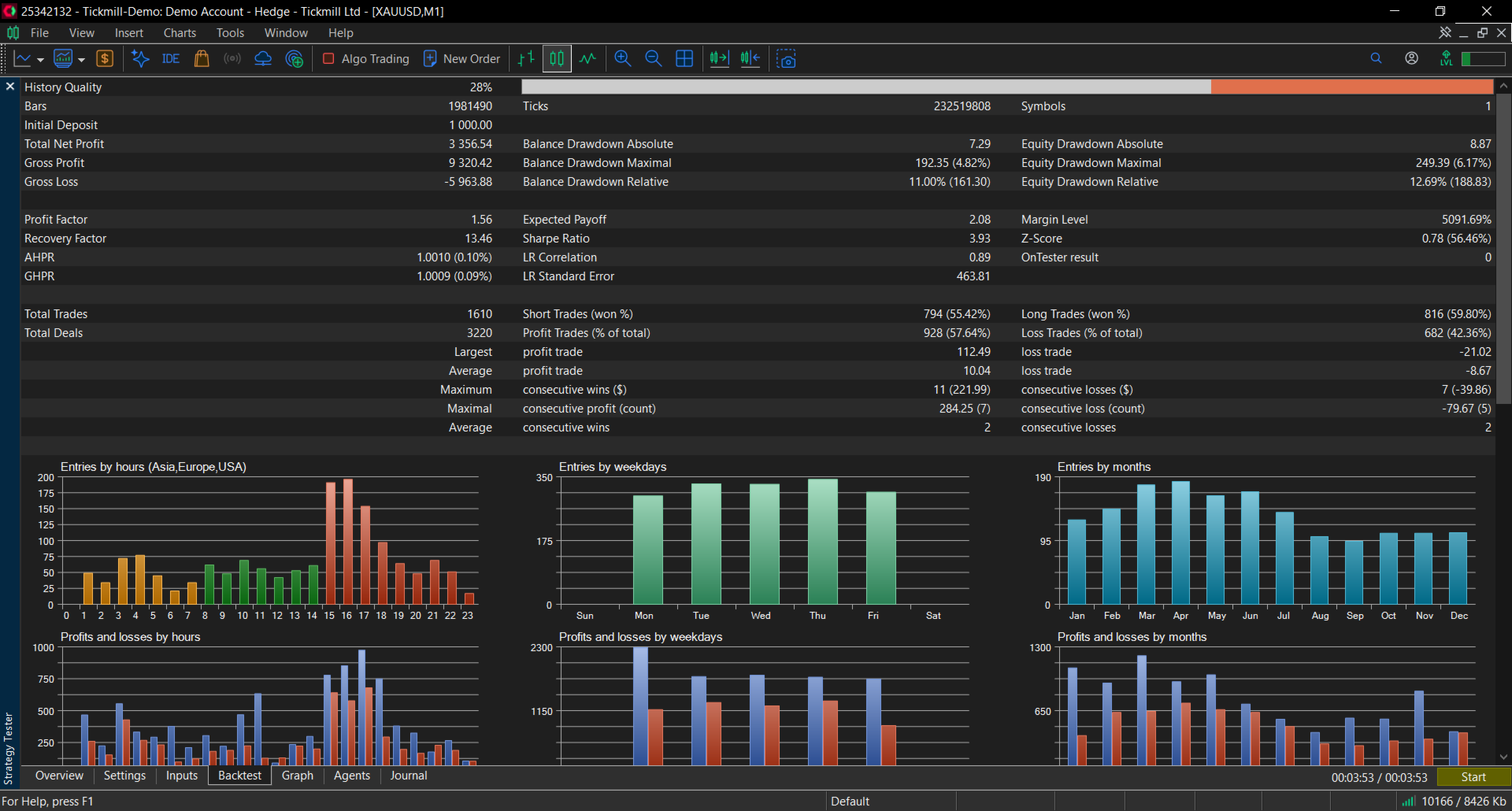This screenshot has height=811, width=1512.
Task: Open the Charts menu
Action: [x=180, y=33]
